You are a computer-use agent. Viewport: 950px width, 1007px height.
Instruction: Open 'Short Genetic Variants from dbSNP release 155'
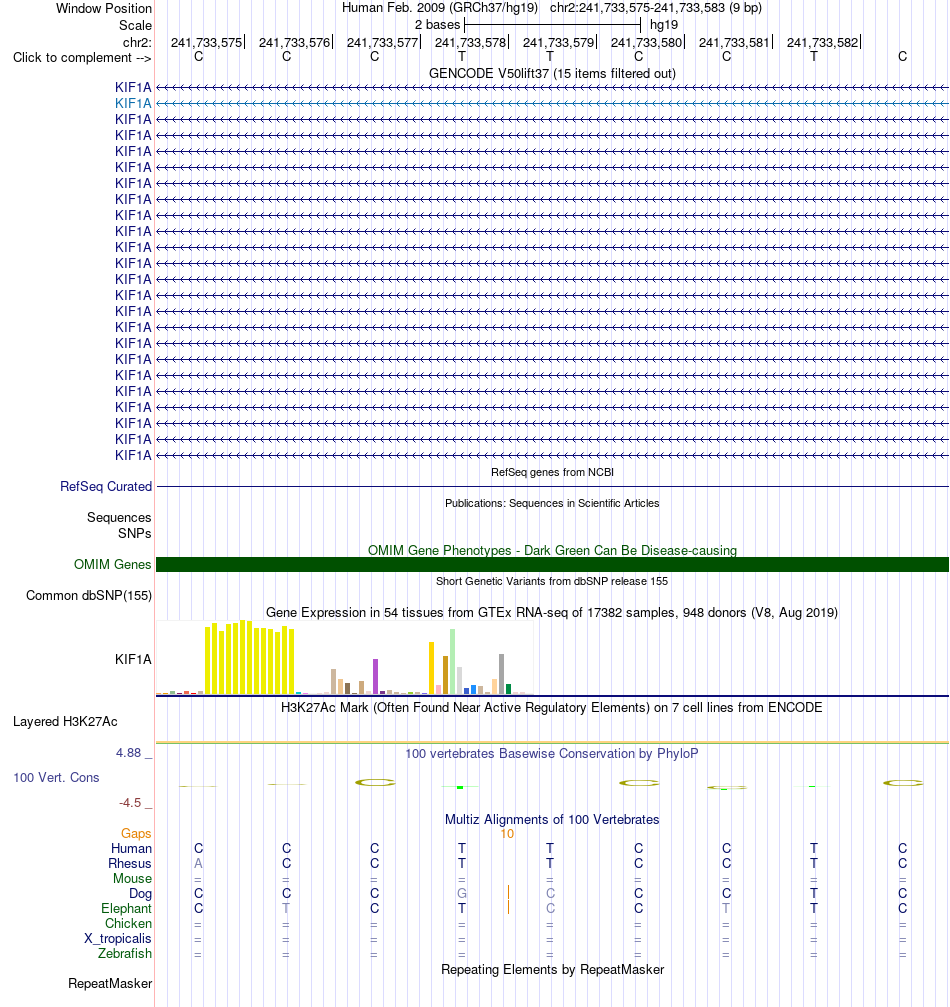[x=552, y=581]
